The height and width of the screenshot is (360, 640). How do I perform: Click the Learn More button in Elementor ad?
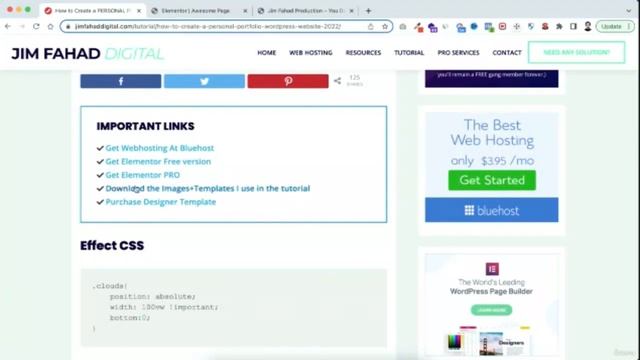(x=491, y=310)
